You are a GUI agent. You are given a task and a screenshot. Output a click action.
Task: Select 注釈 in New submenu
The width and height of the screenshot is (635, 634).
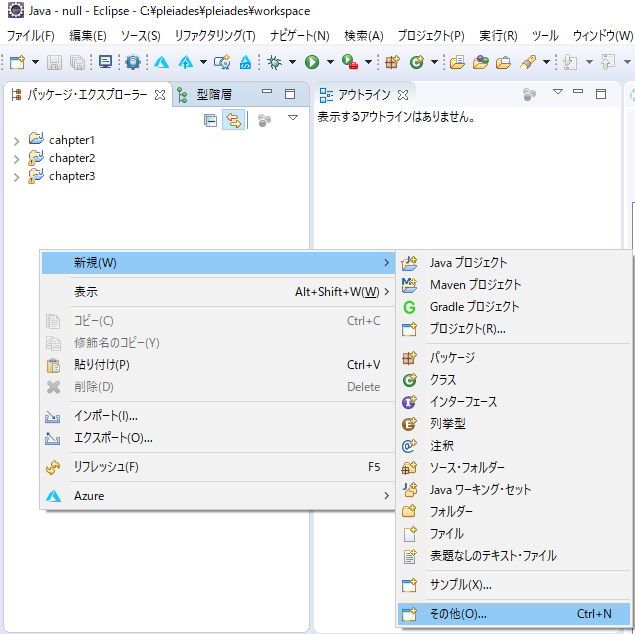514,445
